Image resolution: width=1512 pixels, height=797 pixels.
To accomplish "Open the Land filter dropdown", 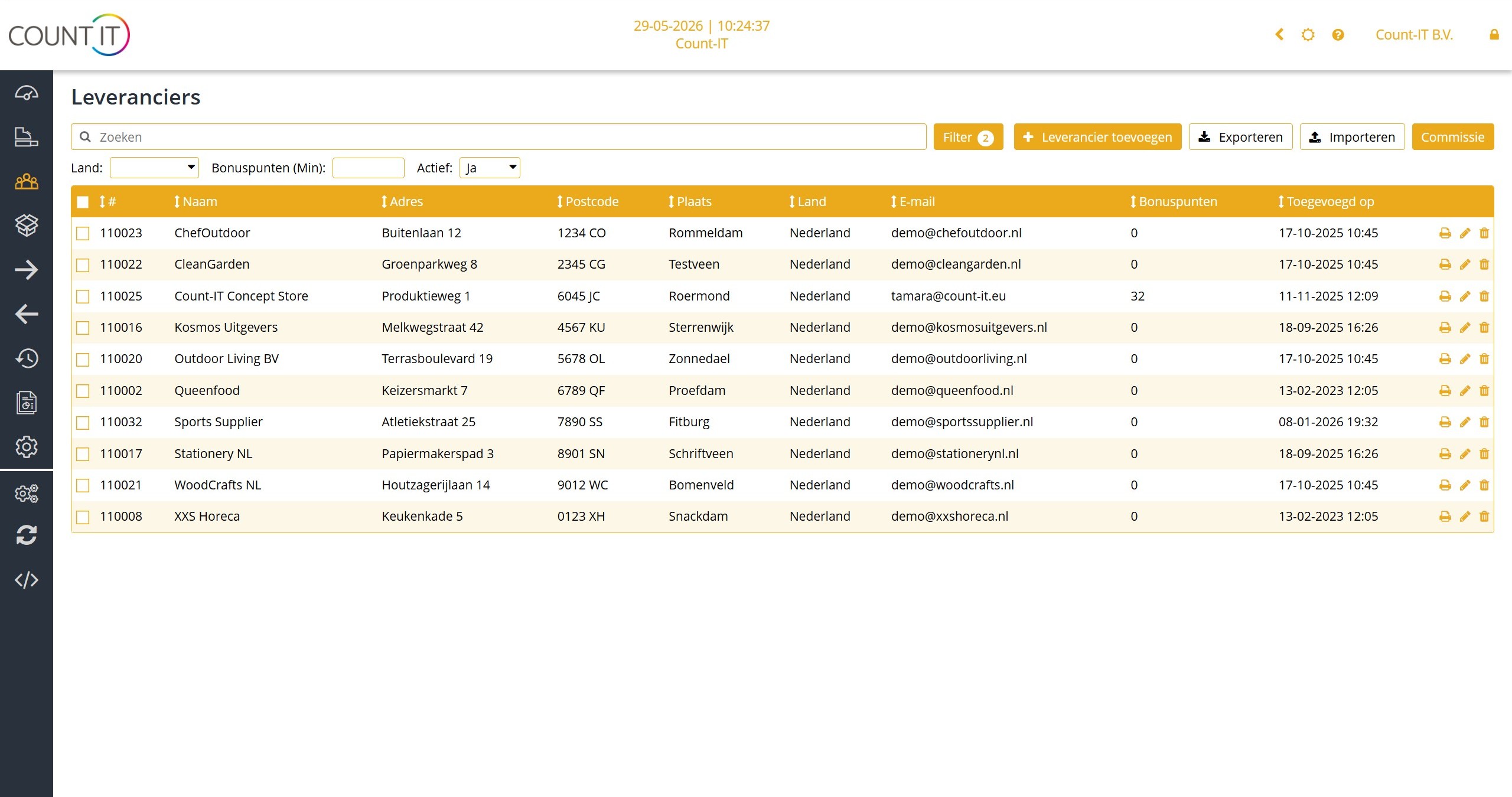I will [154, 168].
